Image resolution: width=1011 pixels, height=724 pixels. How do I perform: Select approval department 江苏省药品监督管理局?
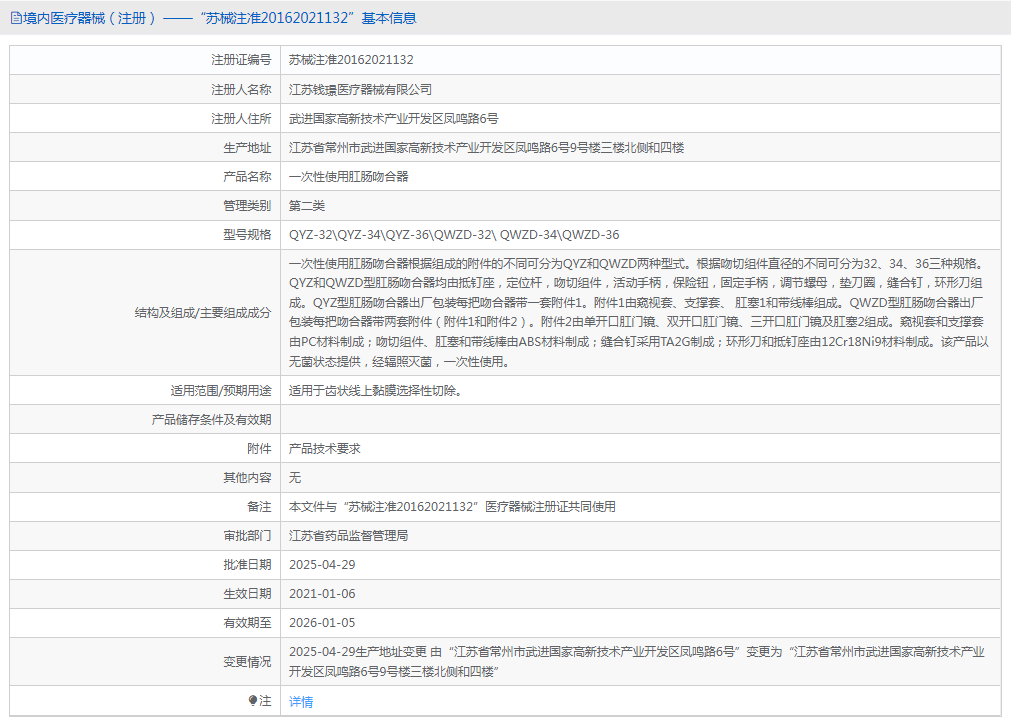click(348, 536)
